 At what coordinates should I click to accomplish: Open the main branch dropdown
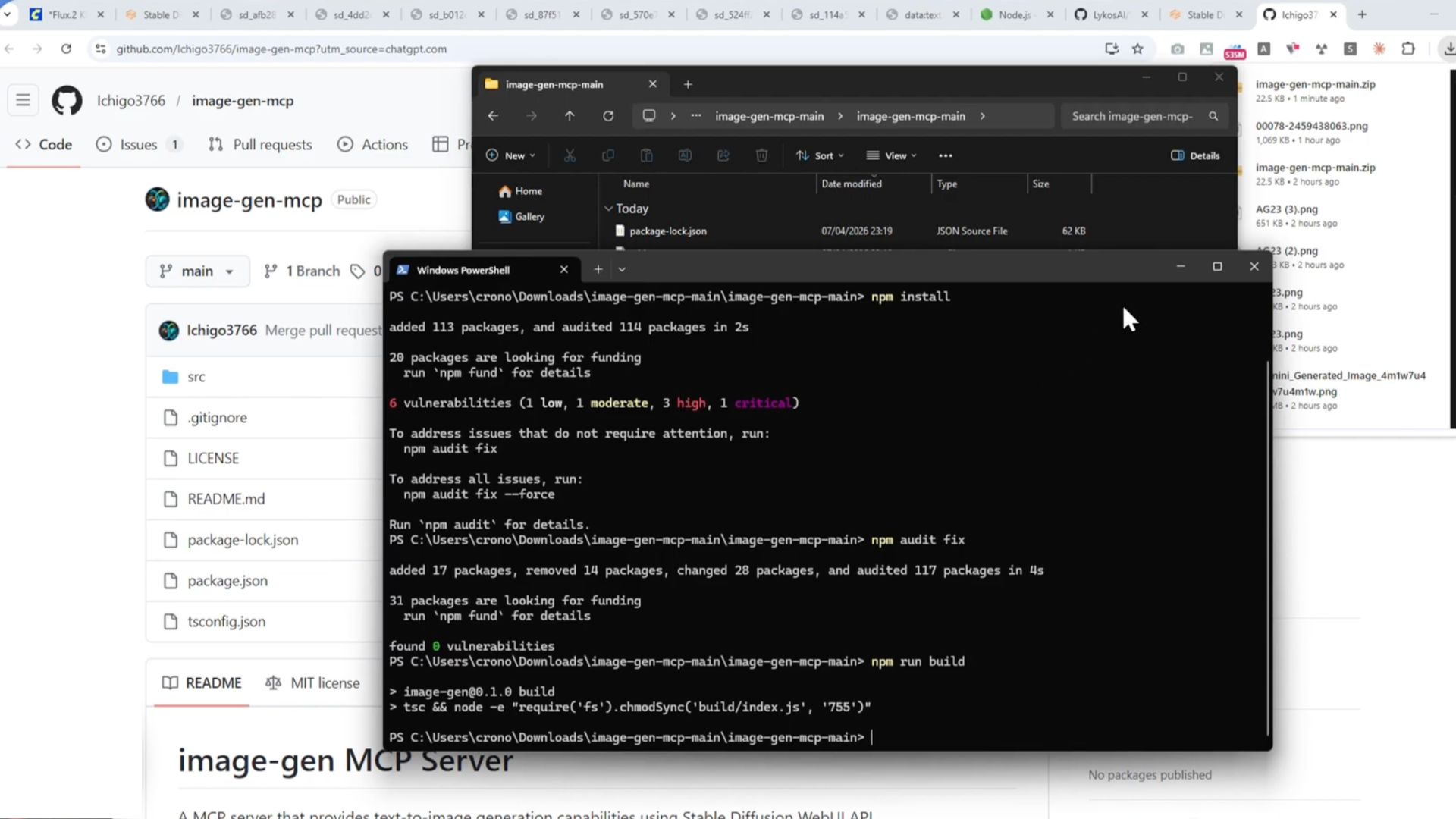(197, 271)
